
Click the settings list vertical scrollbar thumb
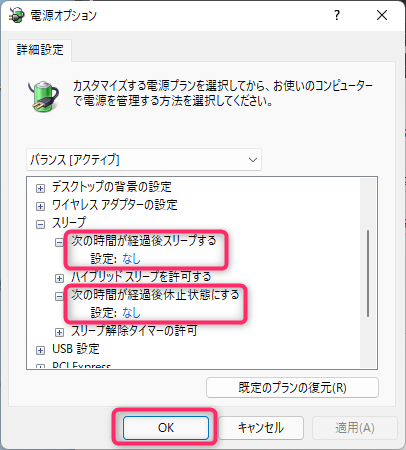click(x=368, y=273)
